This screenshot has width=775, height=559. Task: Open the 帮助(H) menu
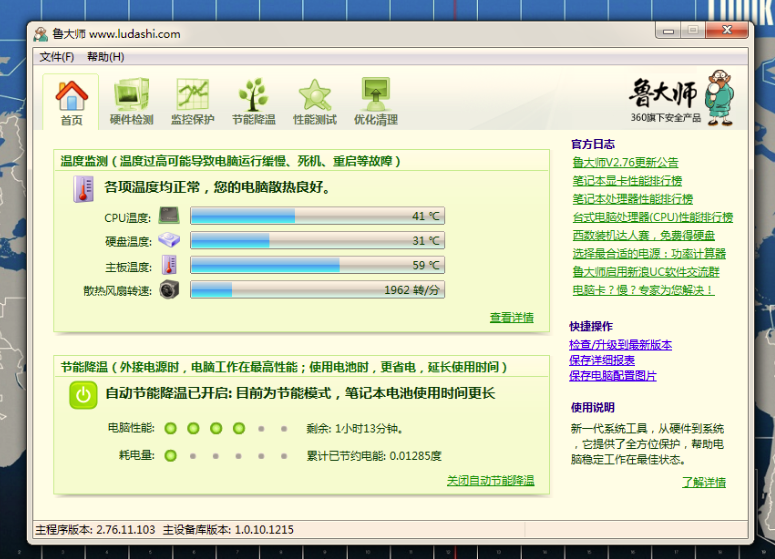(x=105, y=57)
